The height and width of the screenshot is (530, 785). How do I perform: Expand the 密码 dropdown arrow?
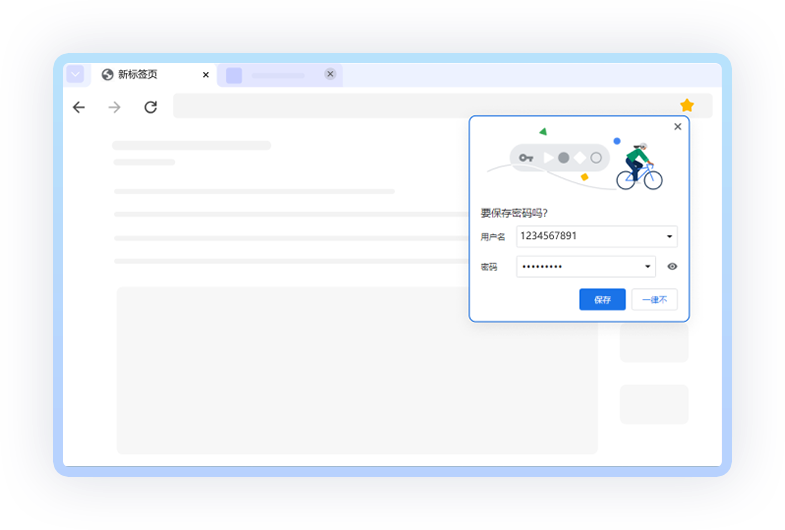(x=647, y=267)
